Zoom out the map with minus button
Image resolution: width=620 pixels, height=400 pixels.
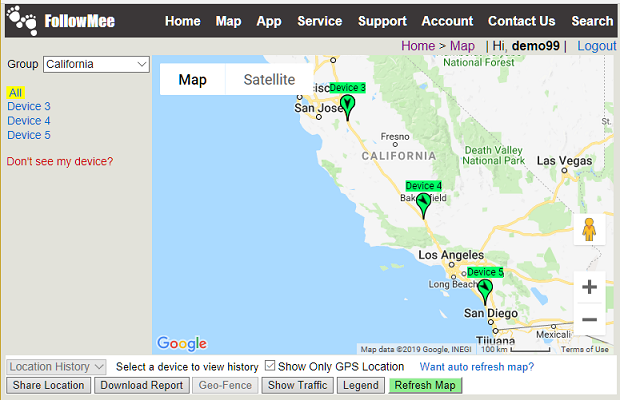click(589, 319)
